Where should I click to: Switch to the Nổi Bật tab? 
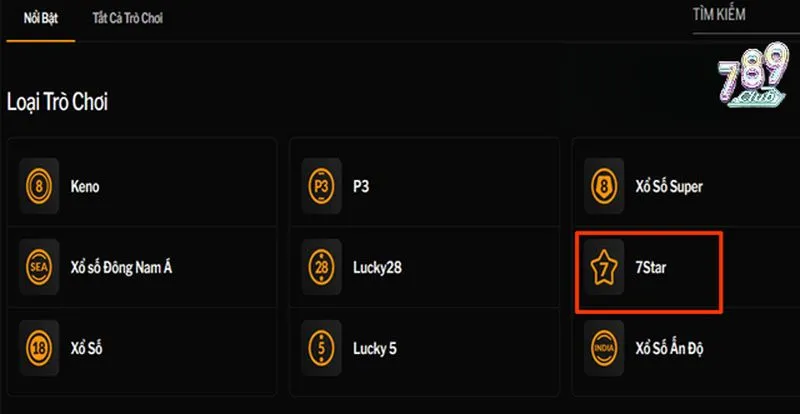(40, 19)
